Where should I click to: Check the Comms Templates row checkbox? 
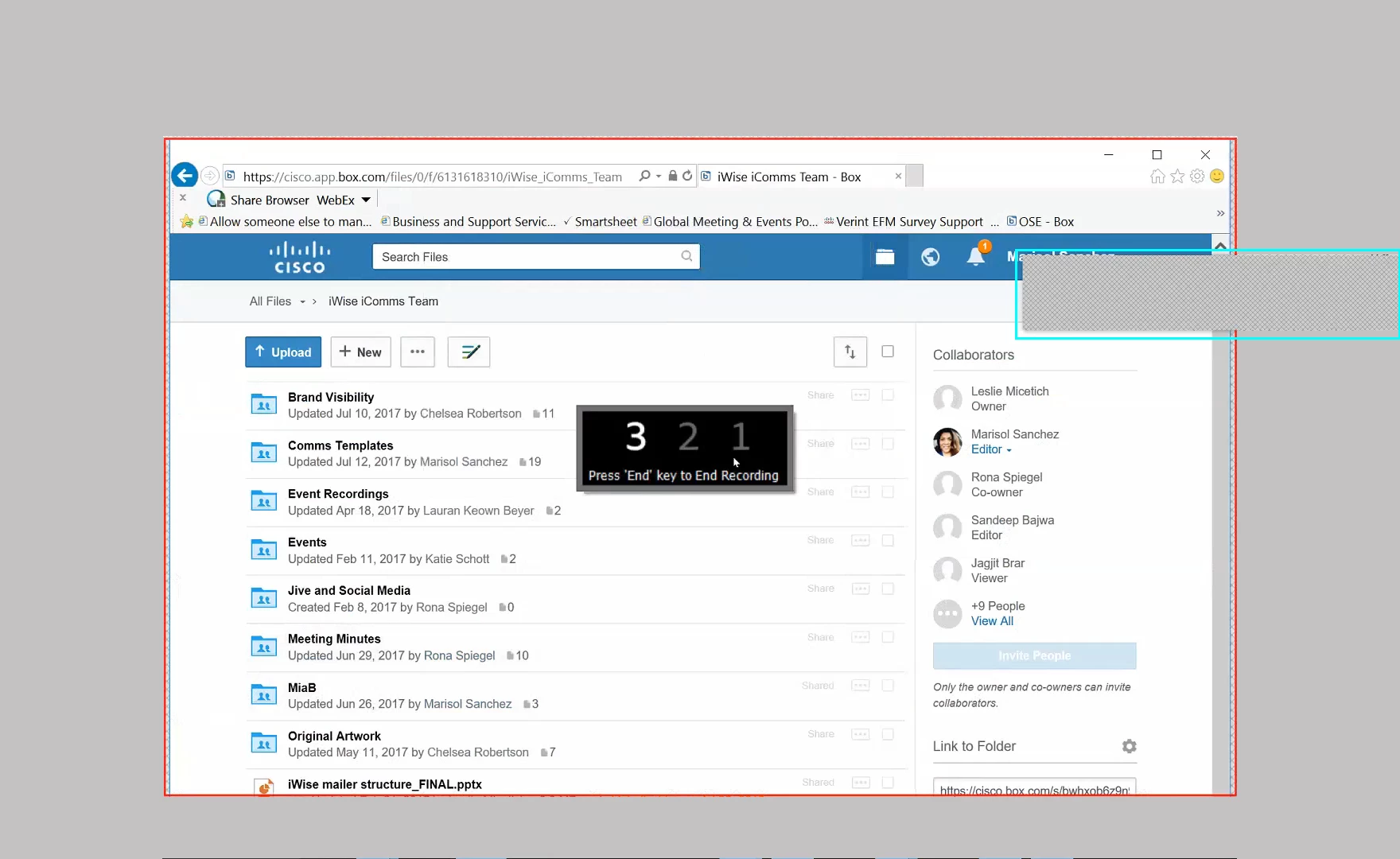pyautogui.click(x=888, y=444)
